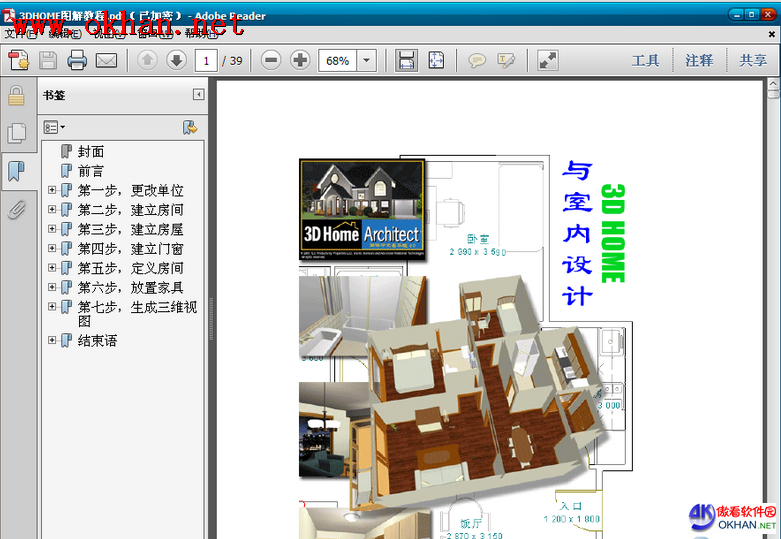Zoom out with the minus button
Image resolution: width=781 pixels, height=539 pixels.
click(x=271, y=60)
